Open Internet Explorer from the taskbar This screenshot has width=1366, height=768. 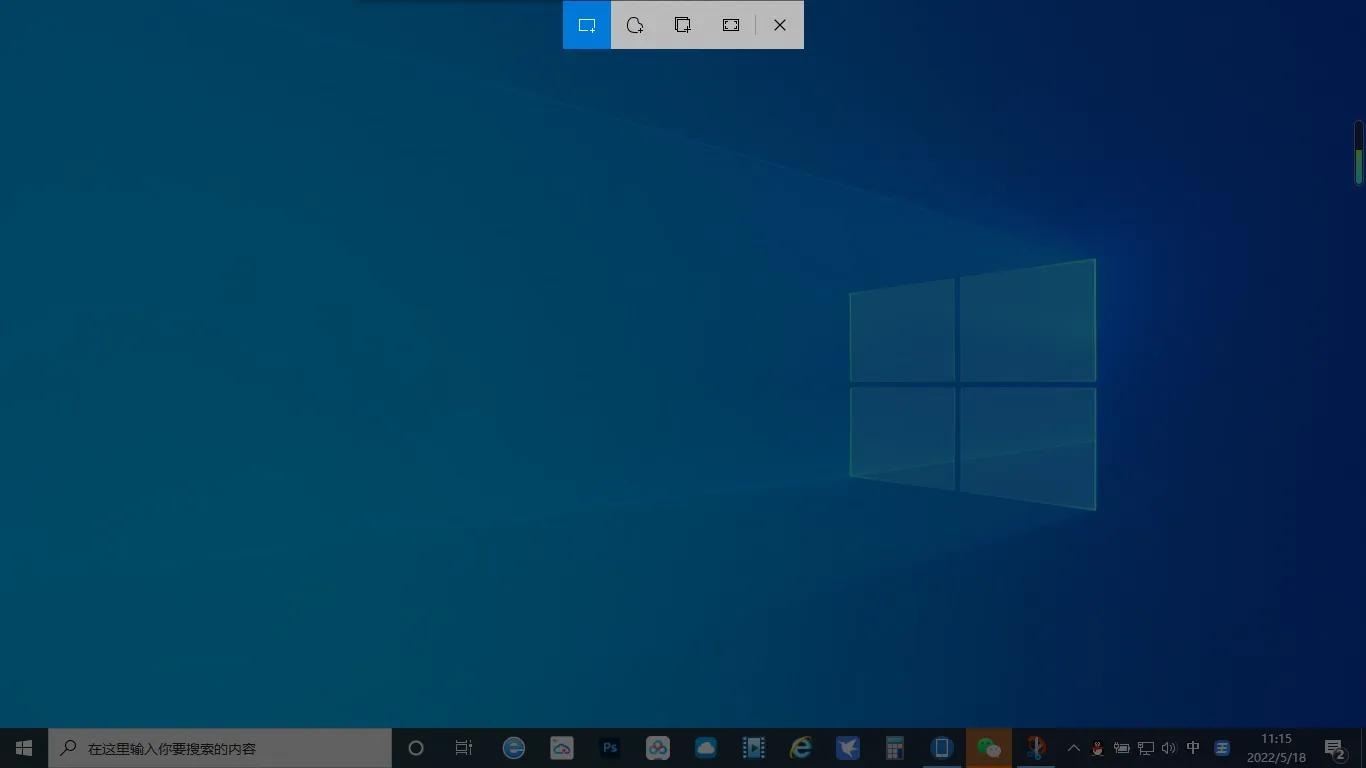point(801,748)
